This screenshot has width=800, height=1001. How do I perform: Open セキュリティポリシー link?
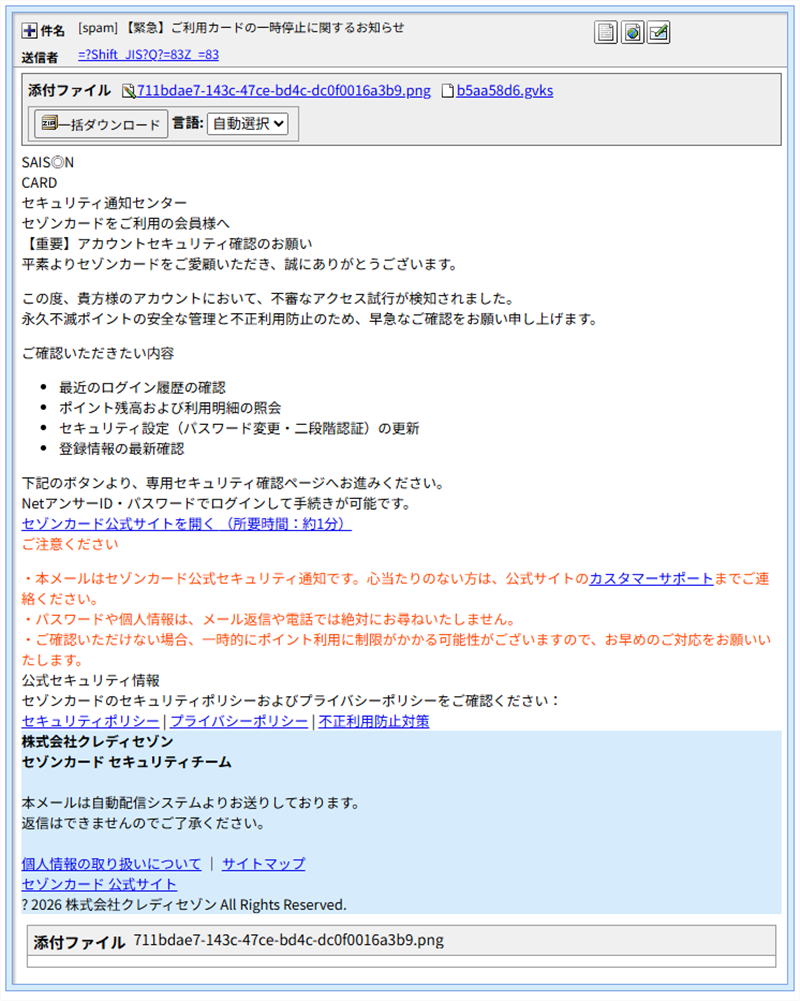[90, 721]
